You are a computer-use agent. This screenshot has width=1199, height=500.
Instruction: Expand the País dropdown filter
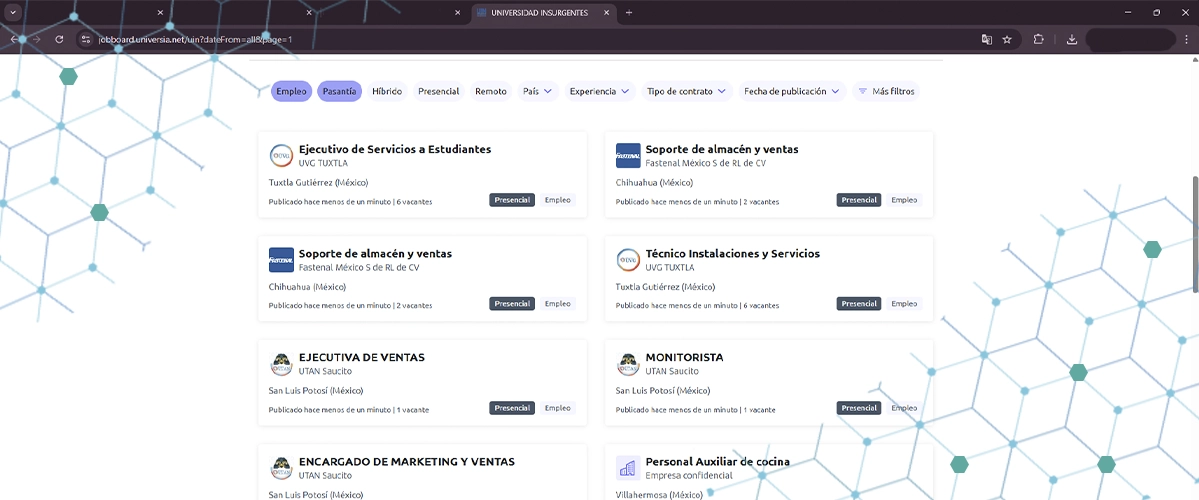click(537, 91)
